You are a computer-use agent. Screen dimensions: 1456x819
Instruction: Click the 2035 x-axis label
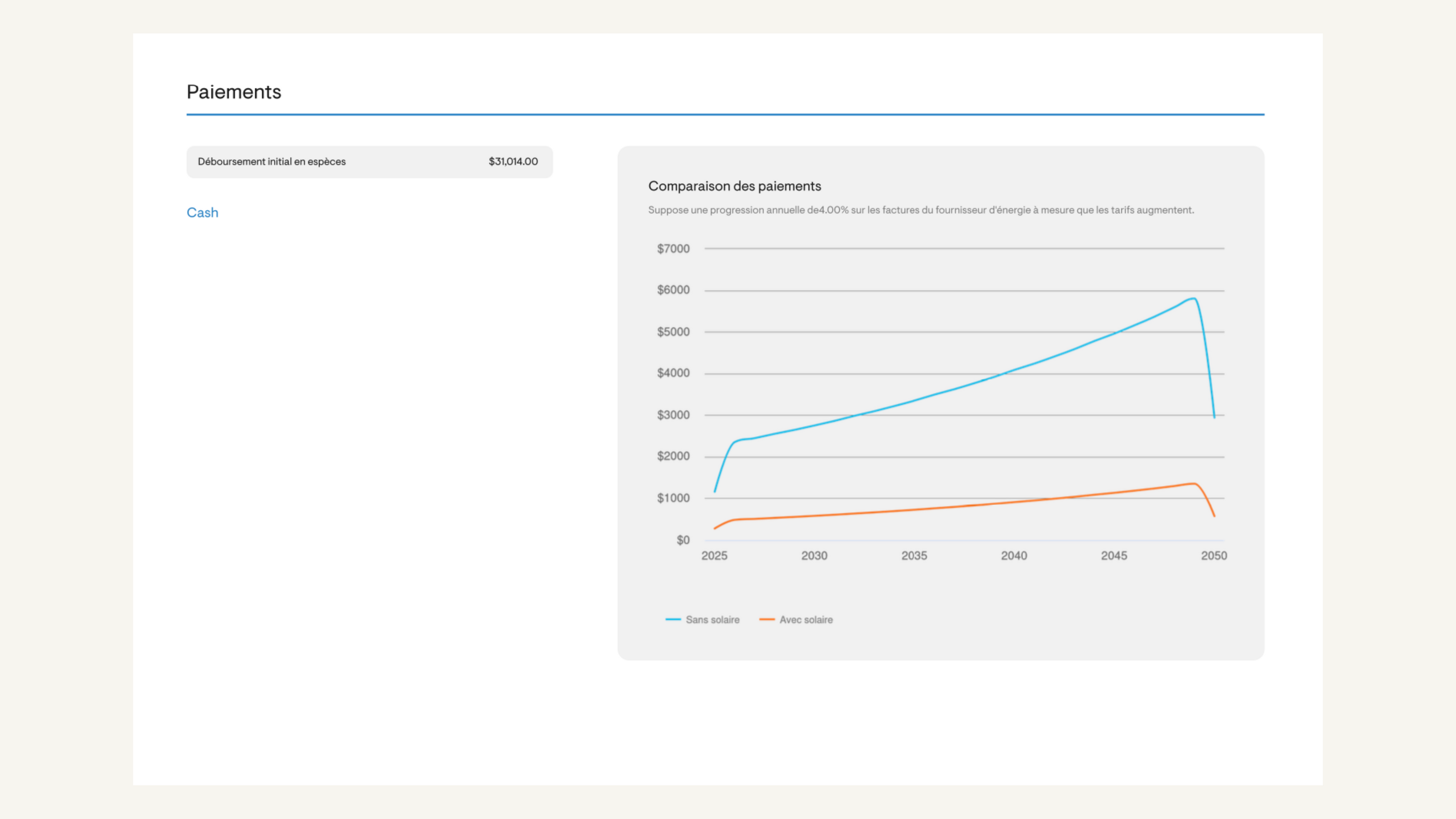pos(914,556)
